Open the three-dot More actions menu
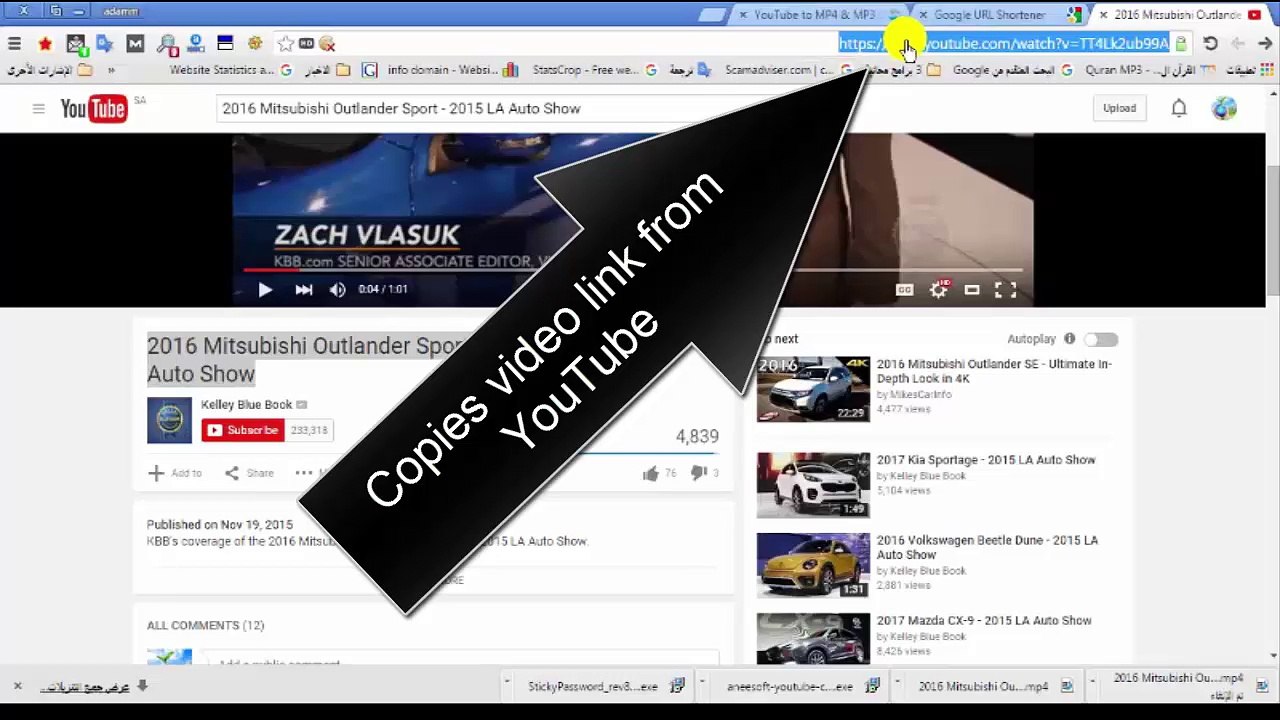 pyautogui.click(x=304, y=473)
